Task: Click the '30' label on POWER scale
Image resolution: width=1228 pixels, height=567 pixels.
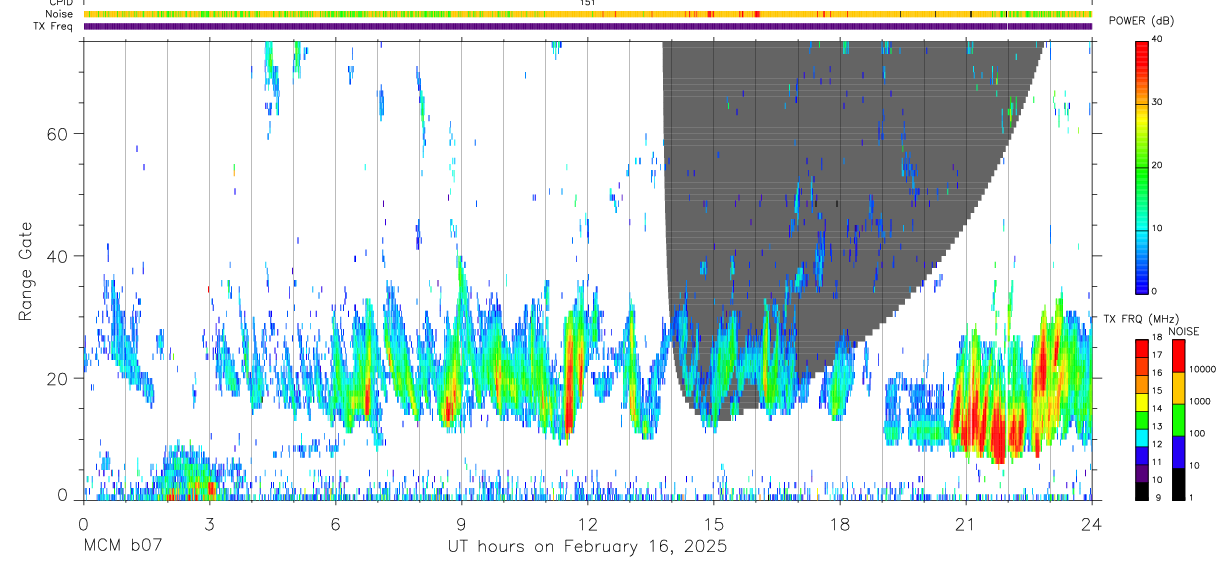Action: [x=1157, y=103]
